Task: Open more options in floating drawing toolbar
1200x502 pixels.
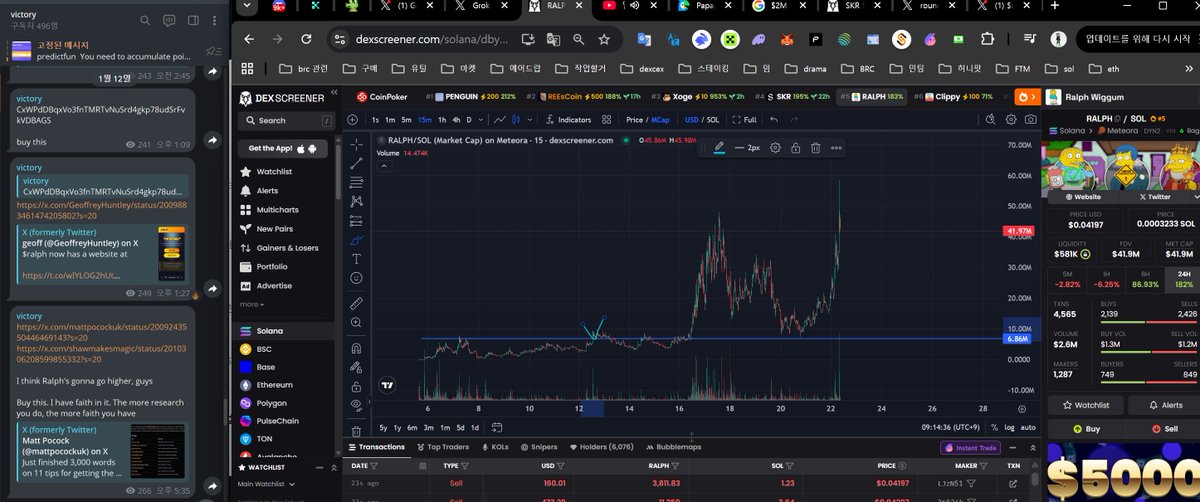Action: (x=836, y=147)
